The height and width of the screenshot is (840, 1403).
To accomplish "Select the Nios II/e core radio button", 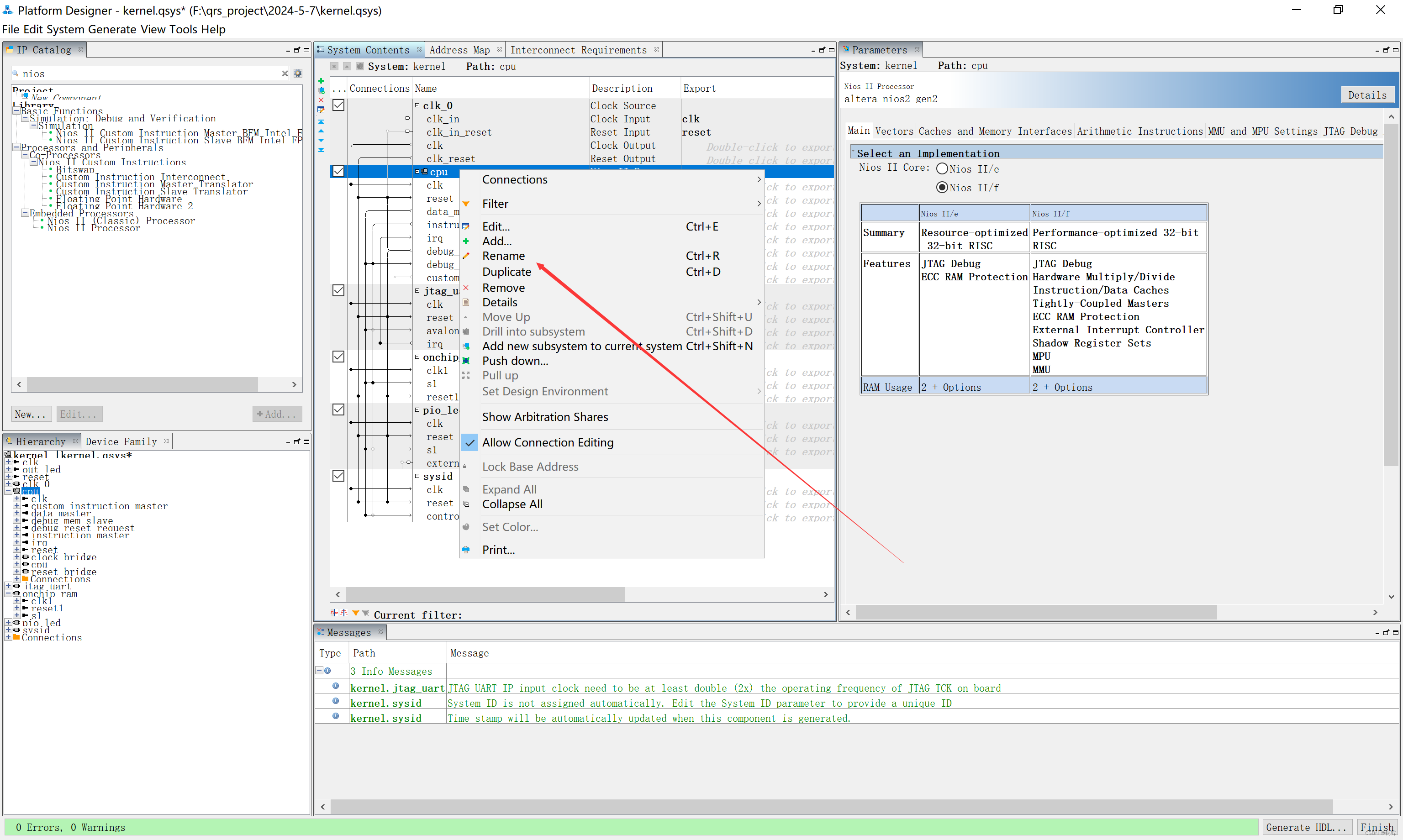I will (942, 168).
